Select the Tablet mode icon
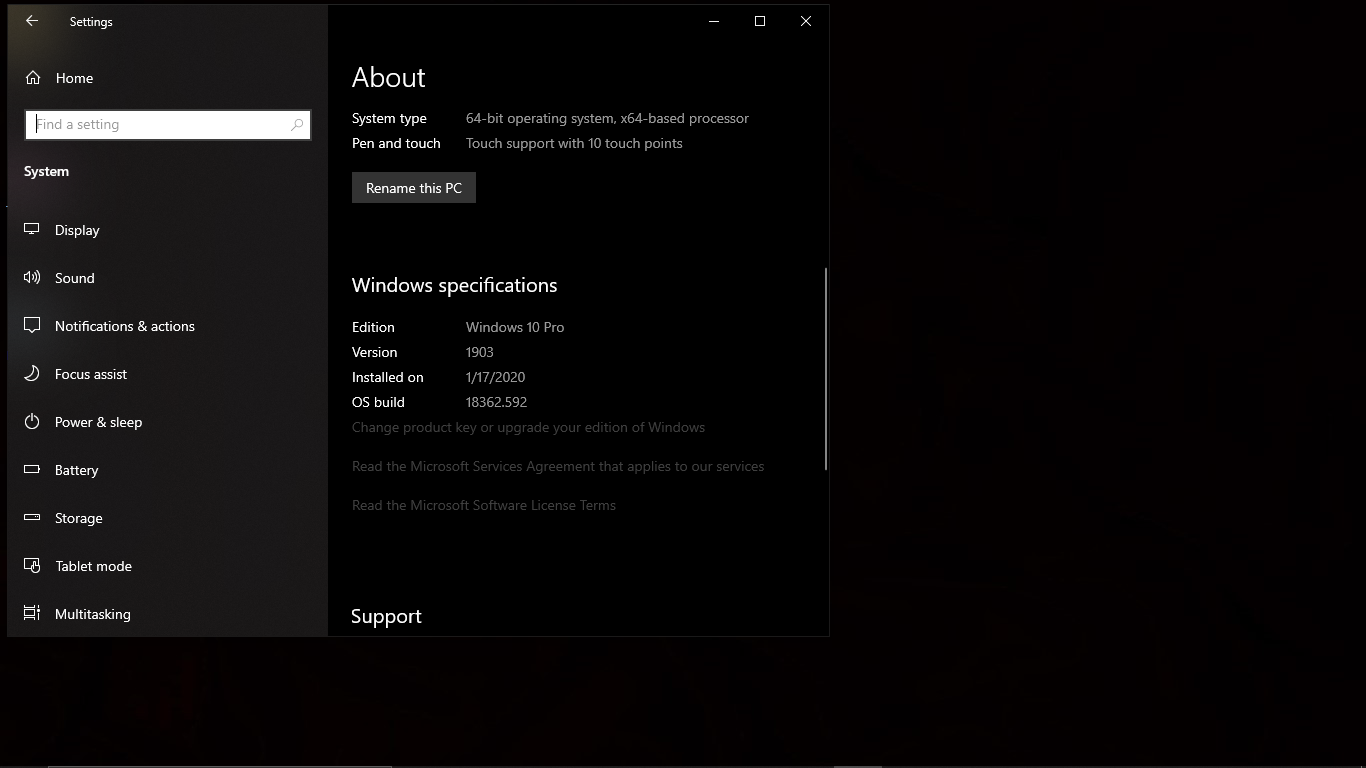1366x768 pixels. tap(32, 566)
